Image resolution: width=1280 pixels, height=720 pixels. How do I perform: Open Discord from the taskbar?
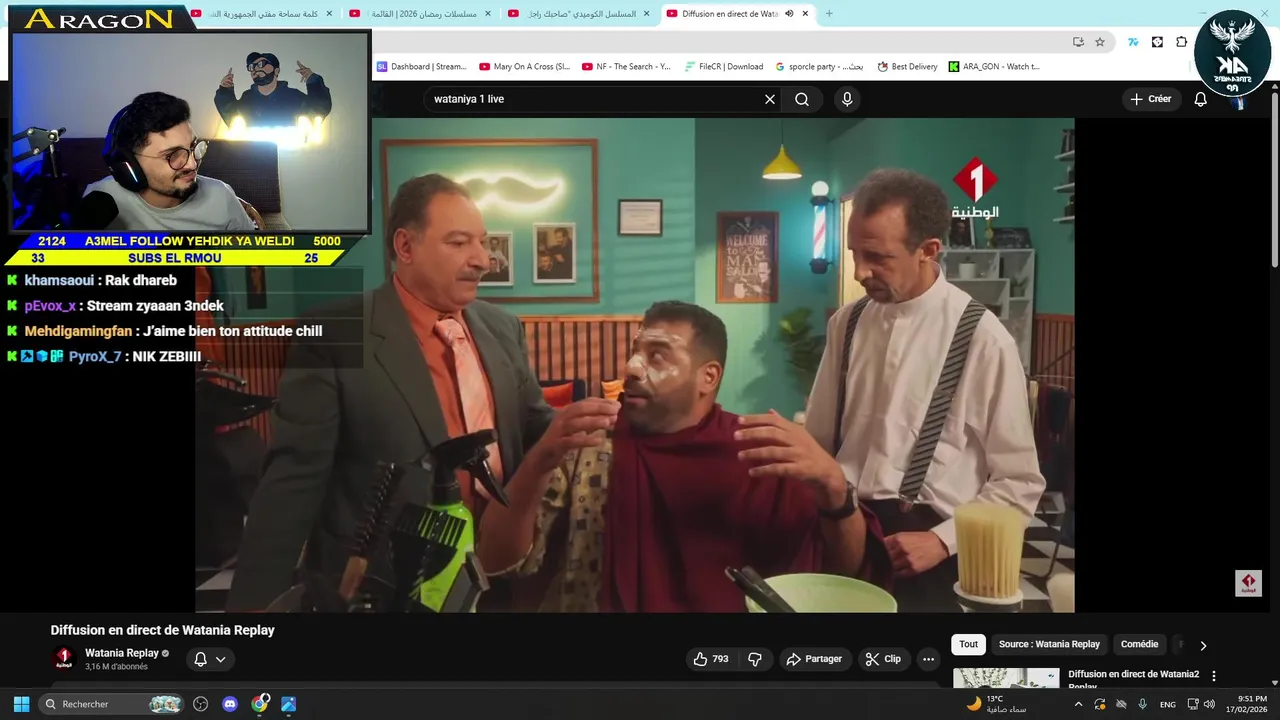point(230,704)
